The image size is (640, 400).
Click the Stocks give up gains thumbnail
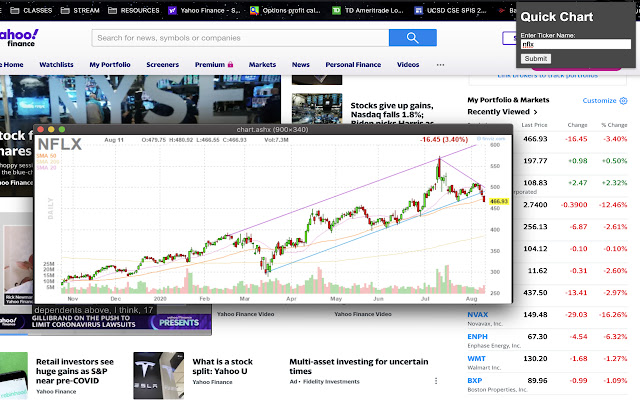click(x=317, y=109)
